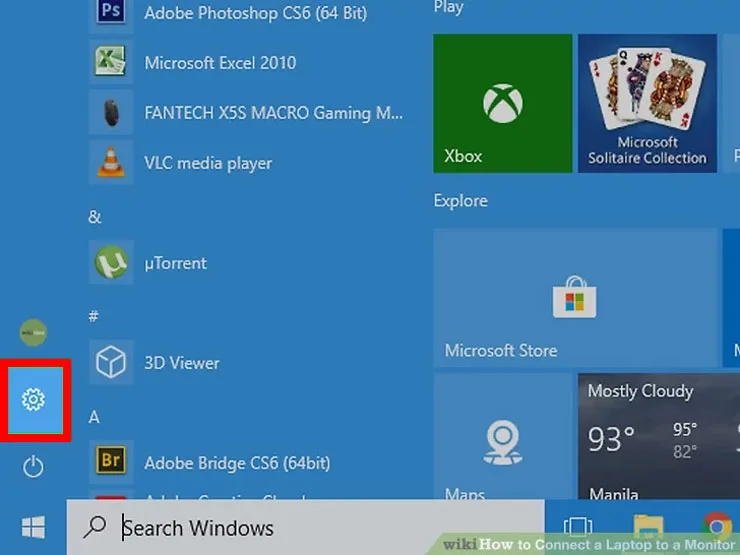Click the 'Adobe Photoshop CS6 (64 Bit)' label
Screen dimensions: 740x555
coord(256,13)
